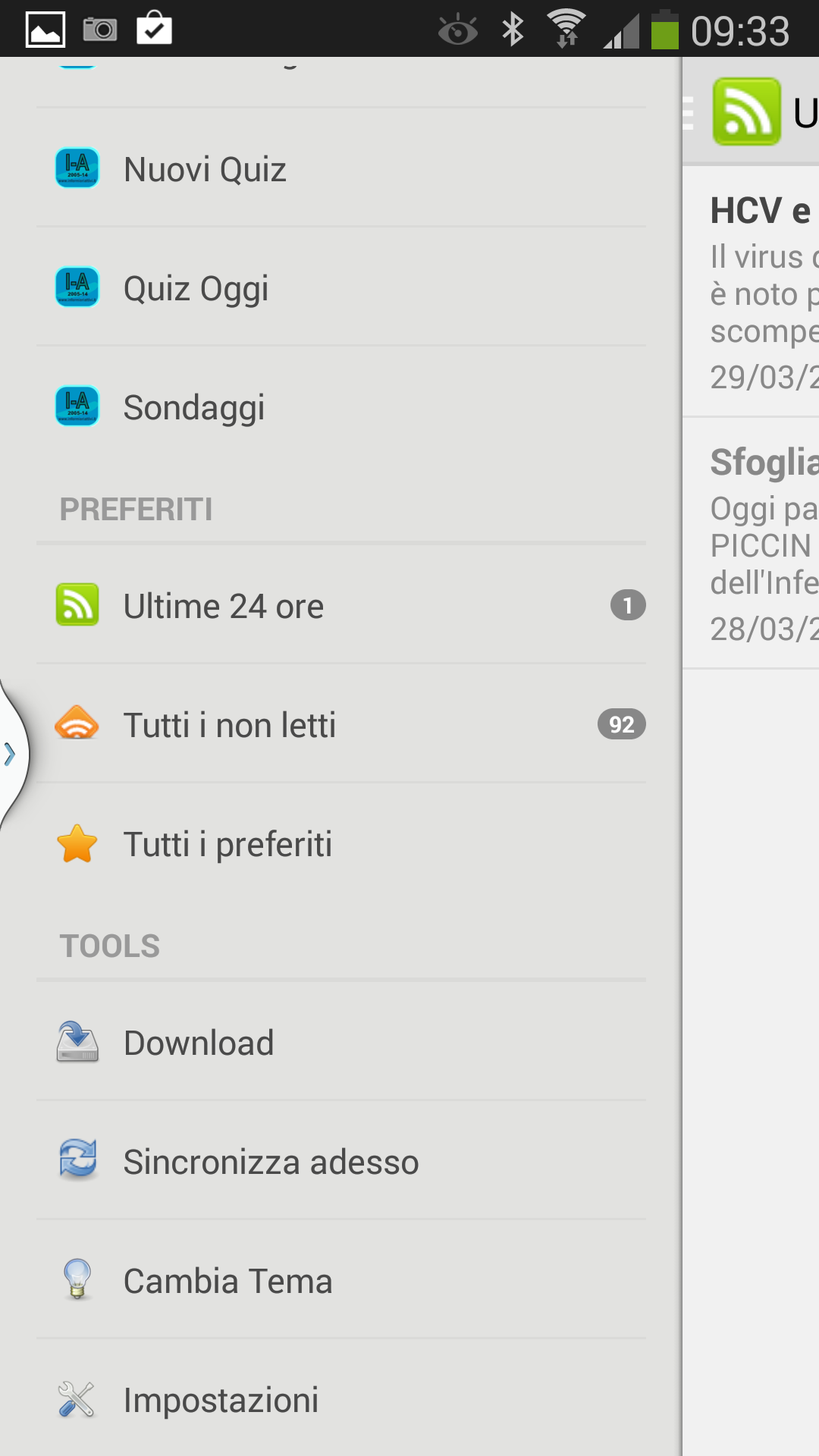Viewport: 819px width, 1456px height.
Task: Open the Nuovi Quiz feed icon
Action: click(x=77, y=168)
